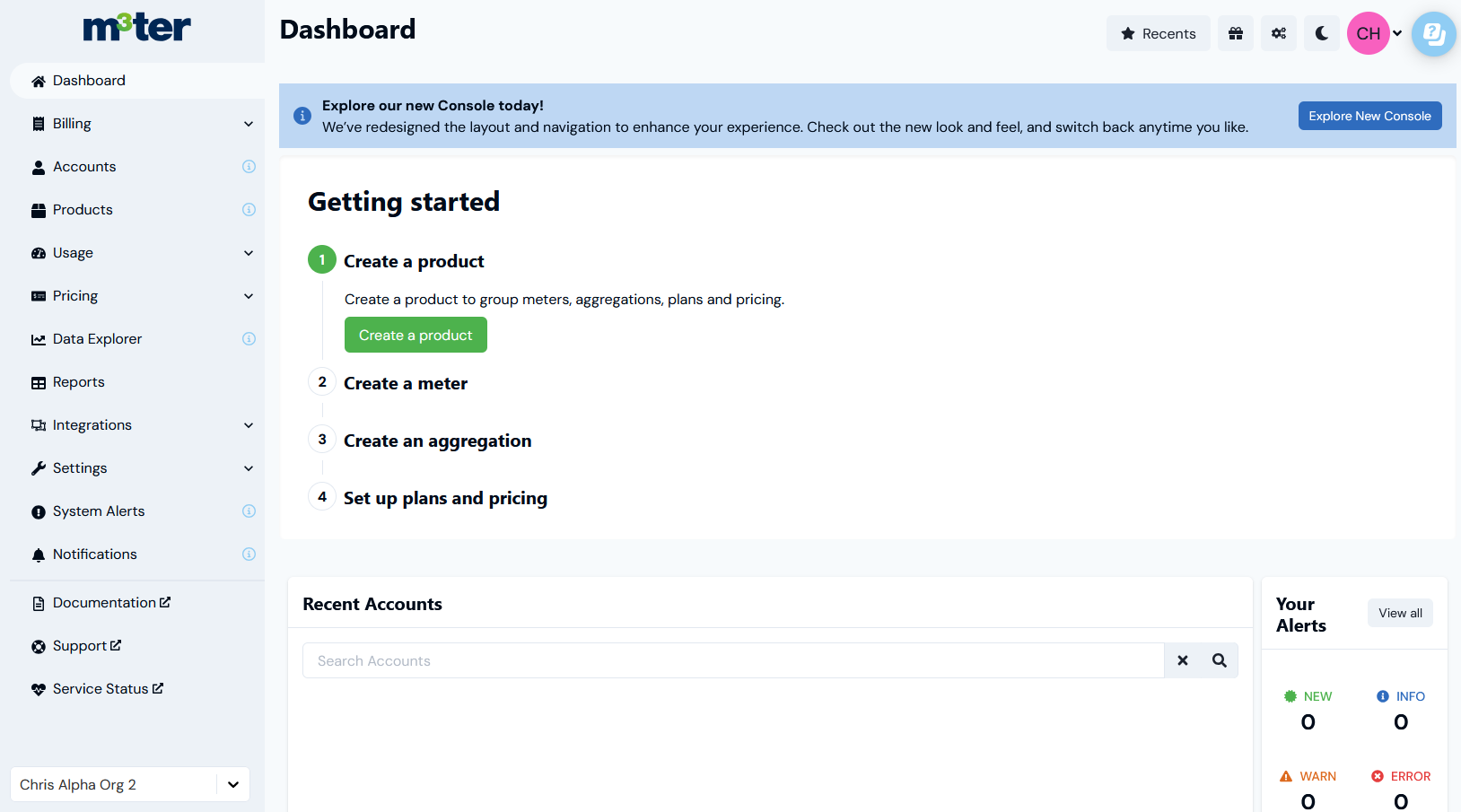The width and height of the screenshot is (1461, 812).
Task: Click the System Alerts exclamation icon
Action: tap(38, 511)
